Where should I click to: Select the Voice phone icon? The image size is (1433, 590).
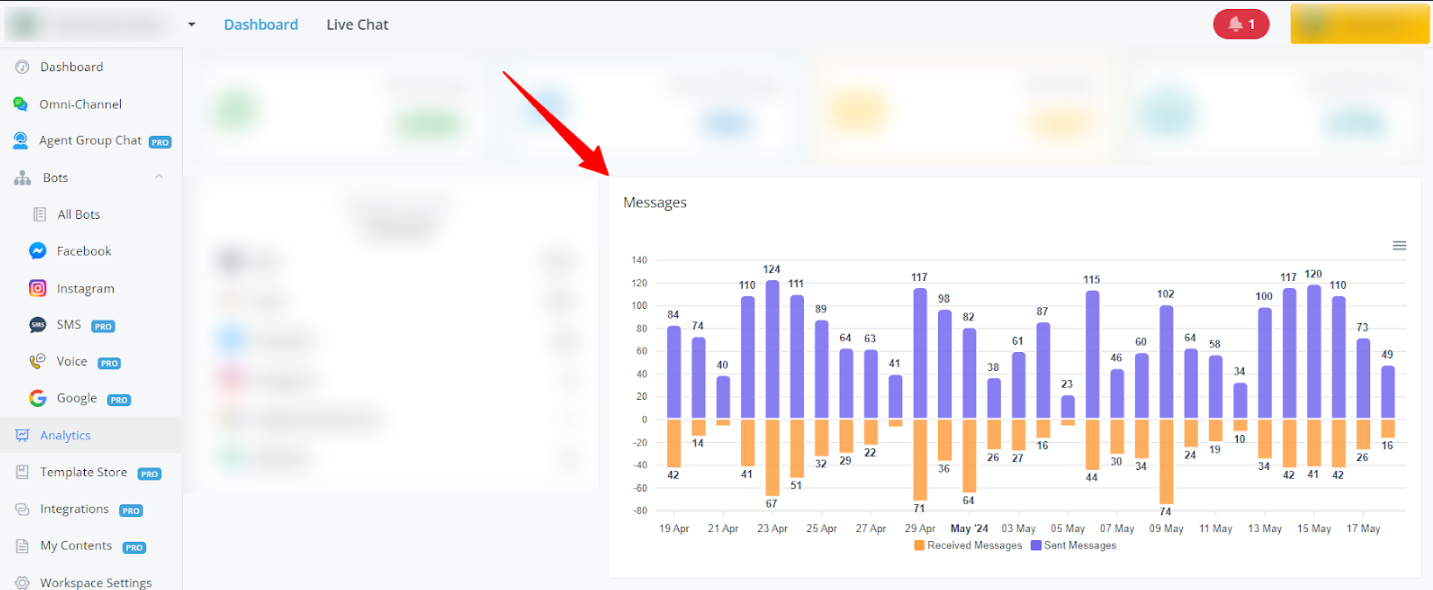coord(38,362)
